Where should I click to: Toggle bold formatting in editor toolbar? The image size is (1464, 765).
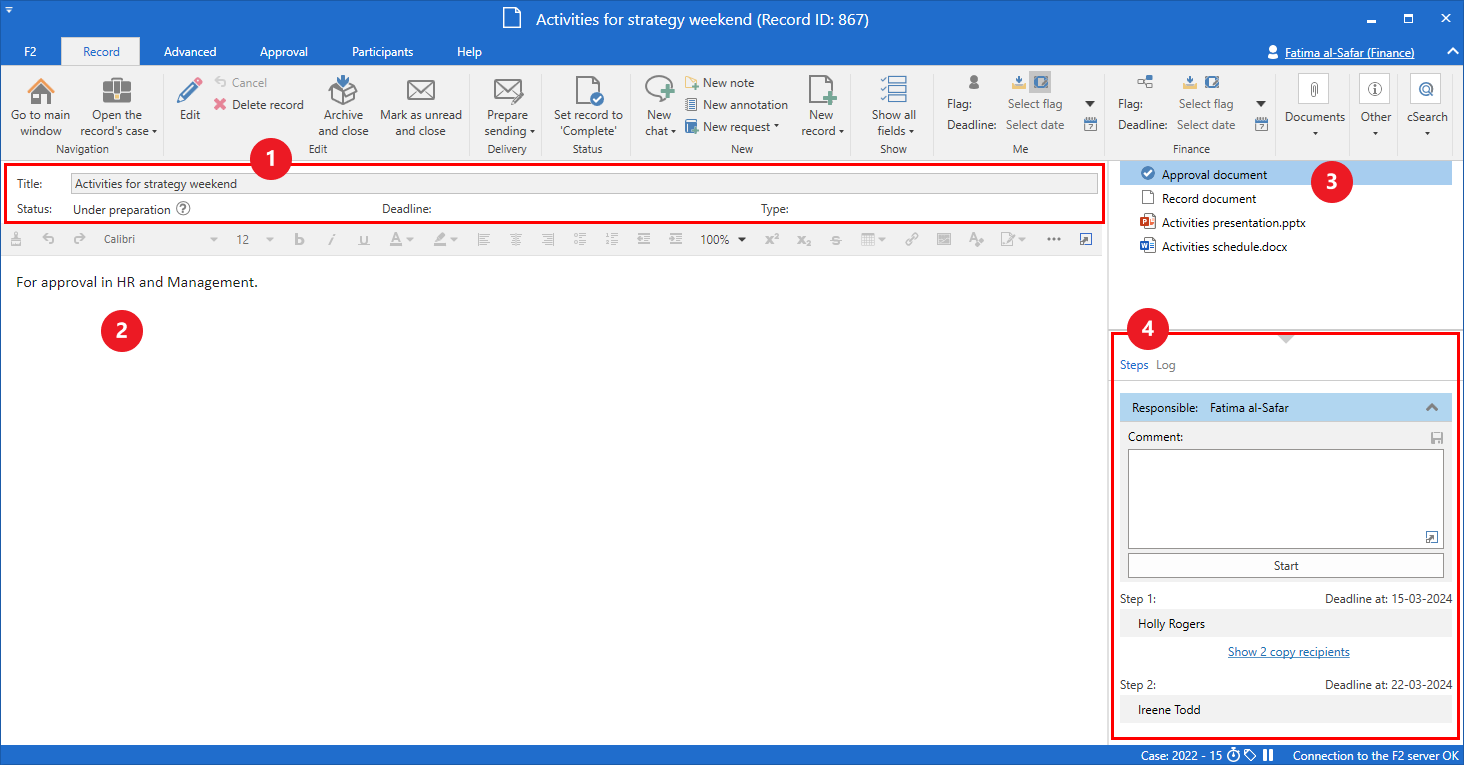coord(299,240)
